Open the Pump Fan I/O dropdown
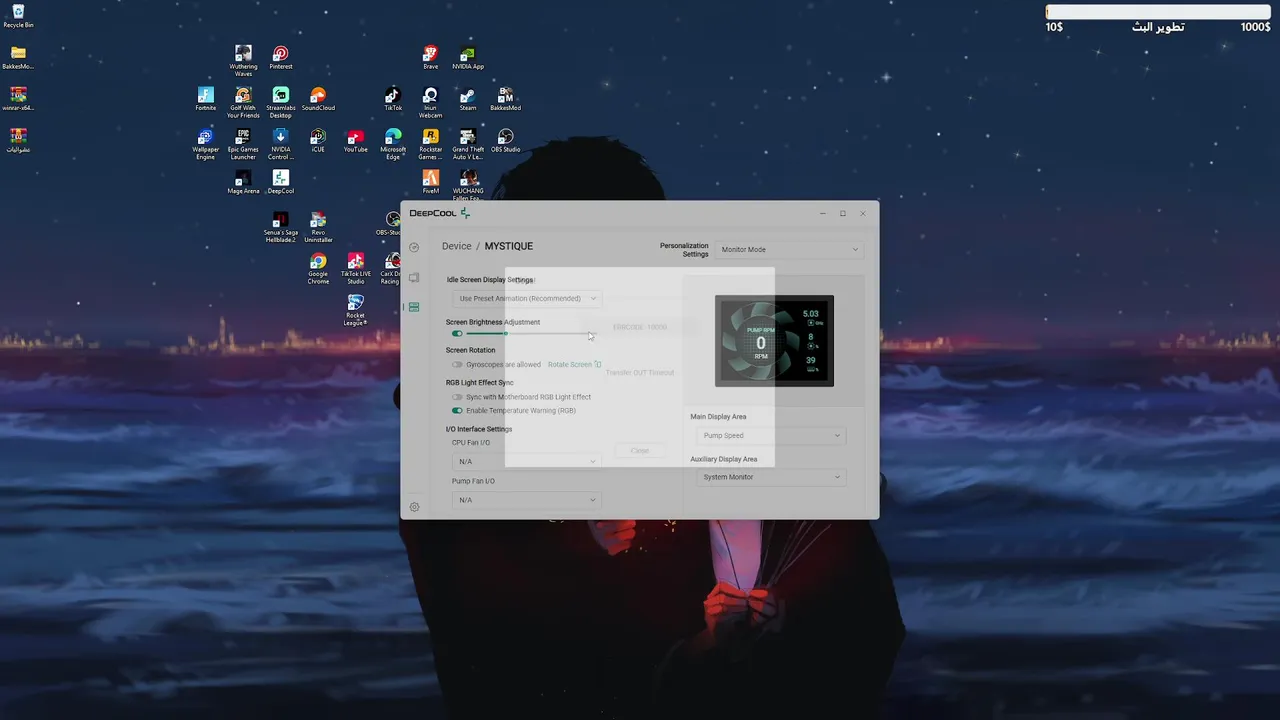 526,500
